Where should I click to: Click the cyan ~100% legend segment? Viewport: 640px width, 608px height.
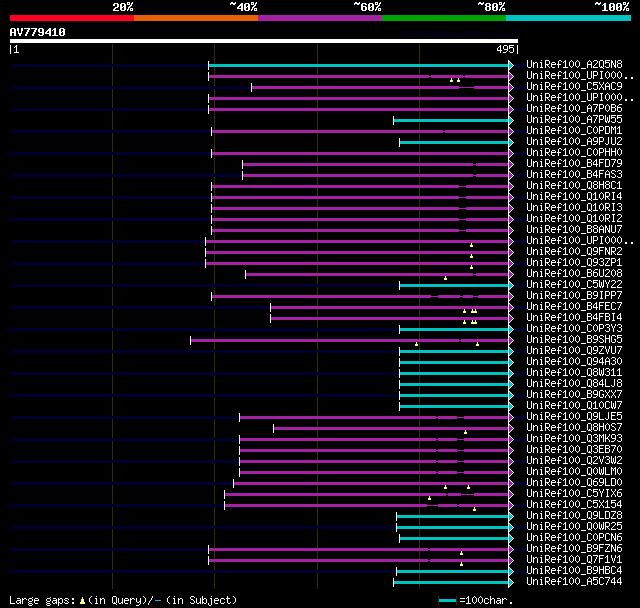tap(568, 18)
